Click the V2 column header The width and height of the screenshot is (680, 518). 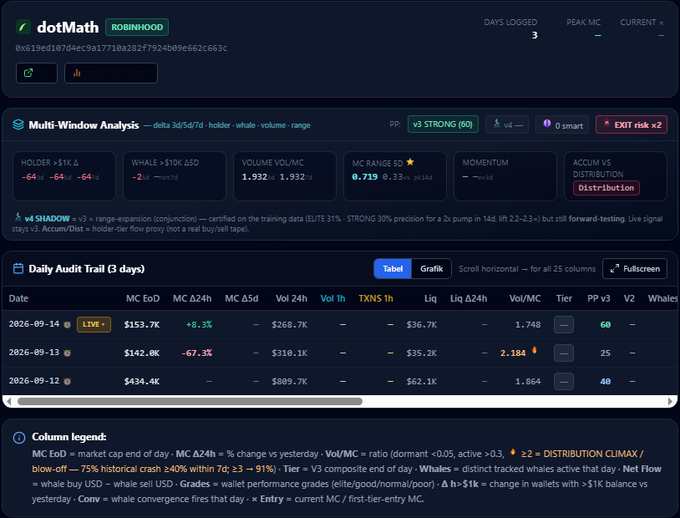629,298
